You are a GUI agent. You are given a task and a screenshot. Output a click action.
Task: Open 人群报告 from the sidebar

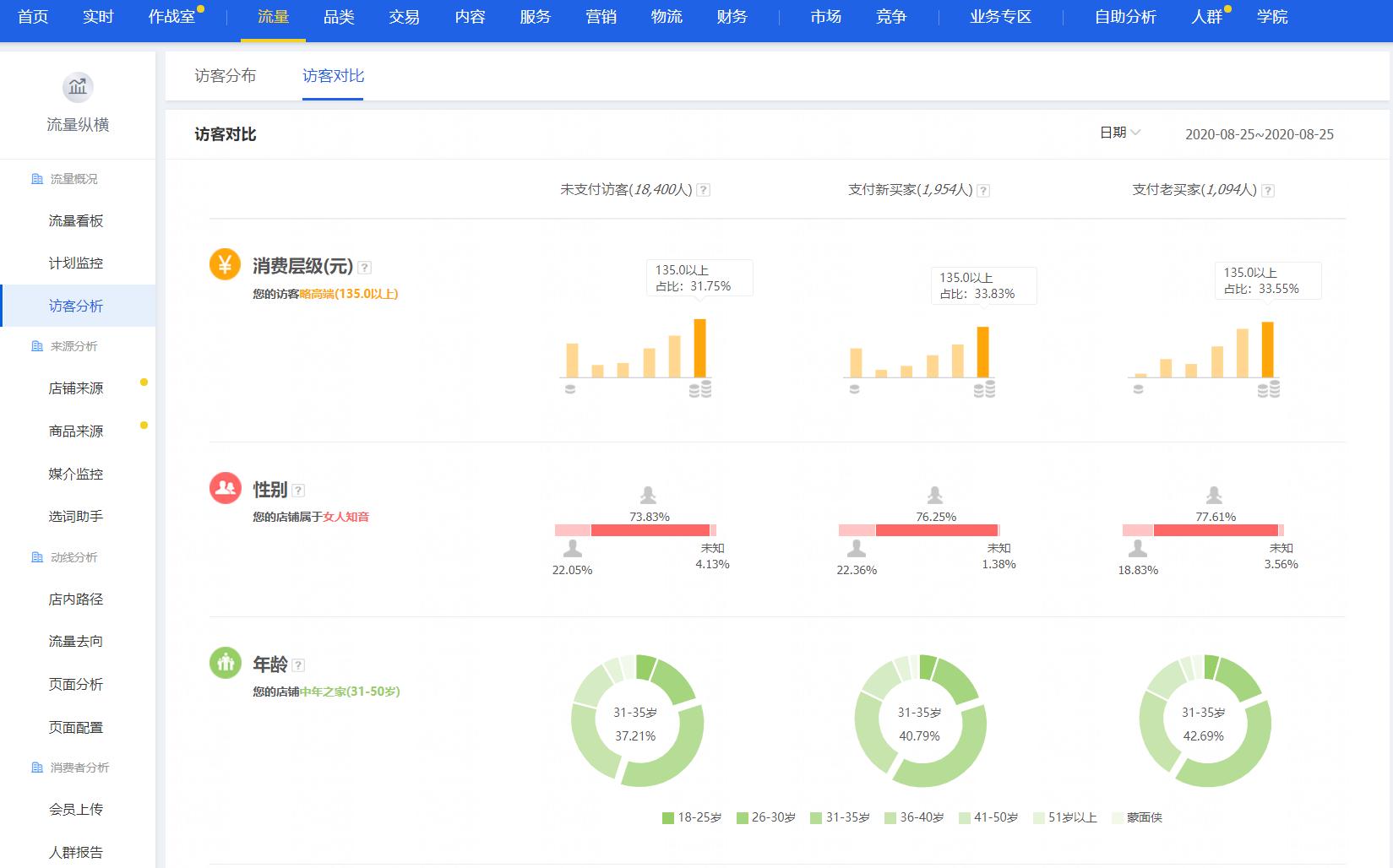73,851
